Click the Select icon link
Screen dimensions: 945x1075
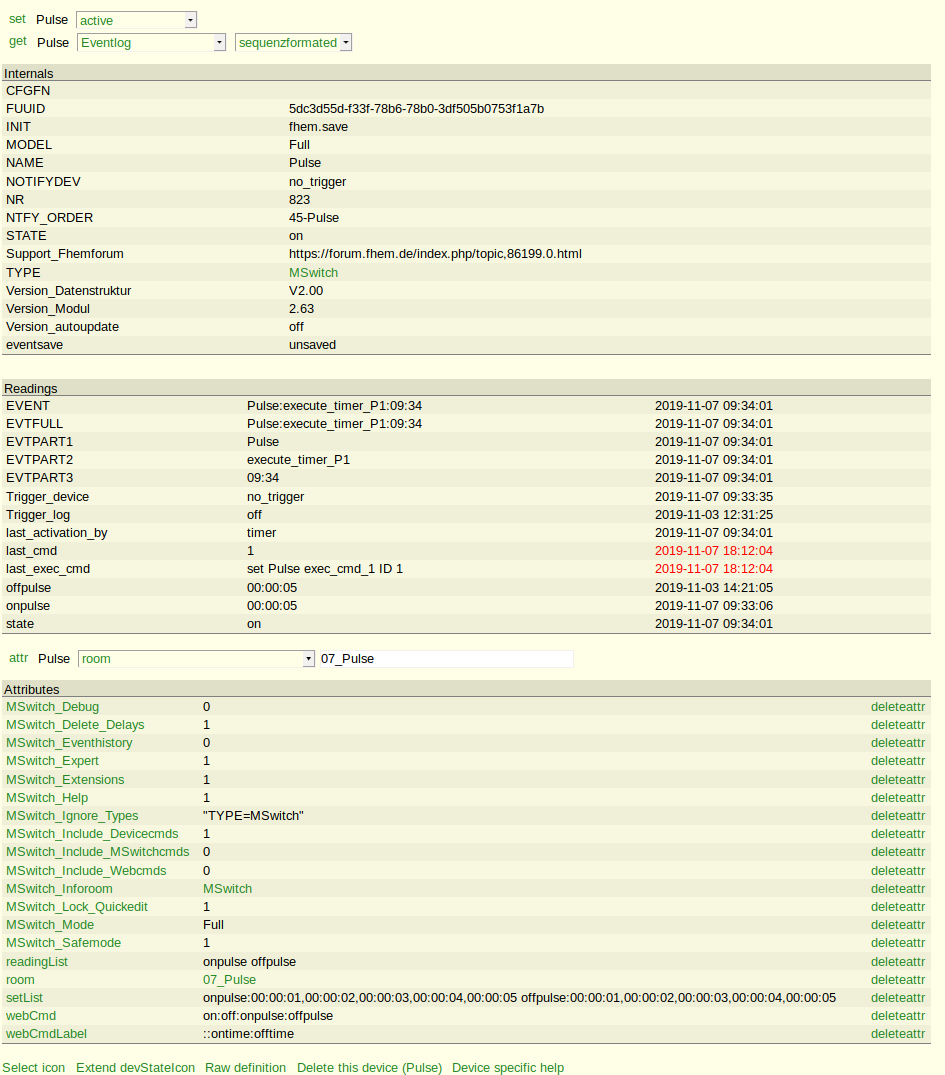[x=34, y=1067]
